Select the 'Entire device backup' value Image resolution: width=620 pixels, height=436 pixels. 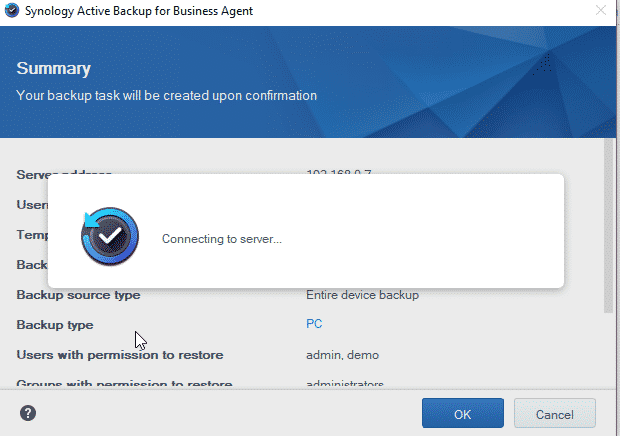362,295
